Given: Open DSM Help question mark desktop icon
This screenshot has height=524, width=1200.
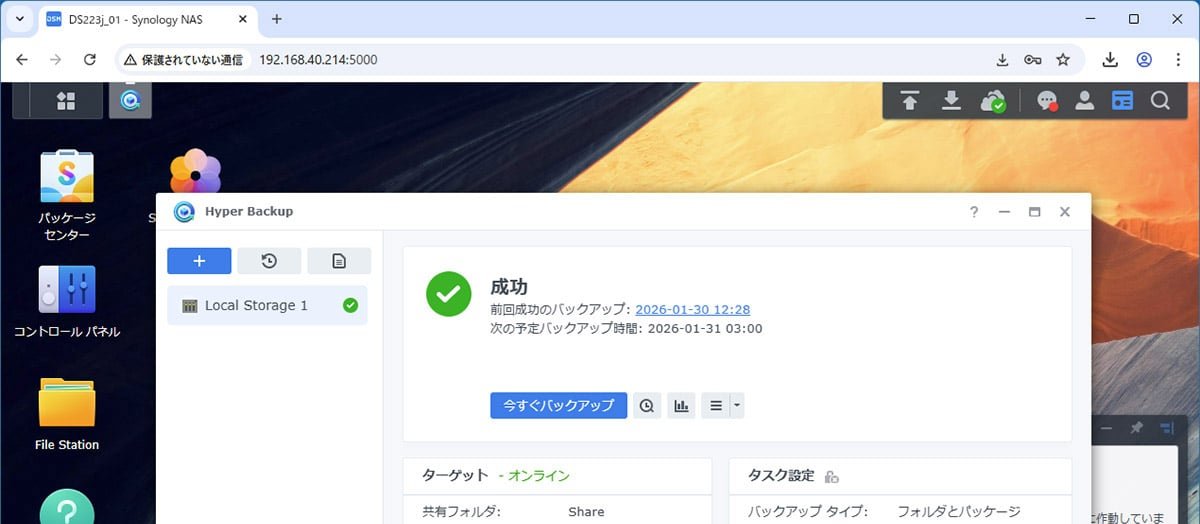Looking at the screenshot, I should (67, 506).
